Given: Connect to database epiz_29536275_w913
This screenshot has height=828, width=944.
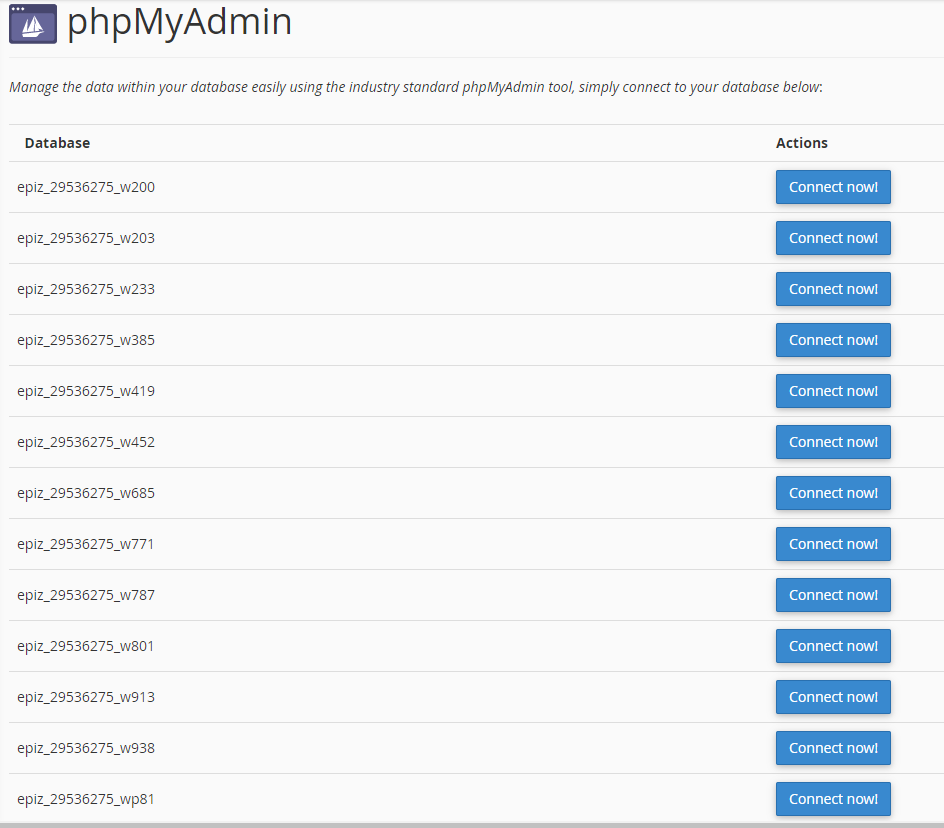Looking at the screenshot, I should coord(832,697).
